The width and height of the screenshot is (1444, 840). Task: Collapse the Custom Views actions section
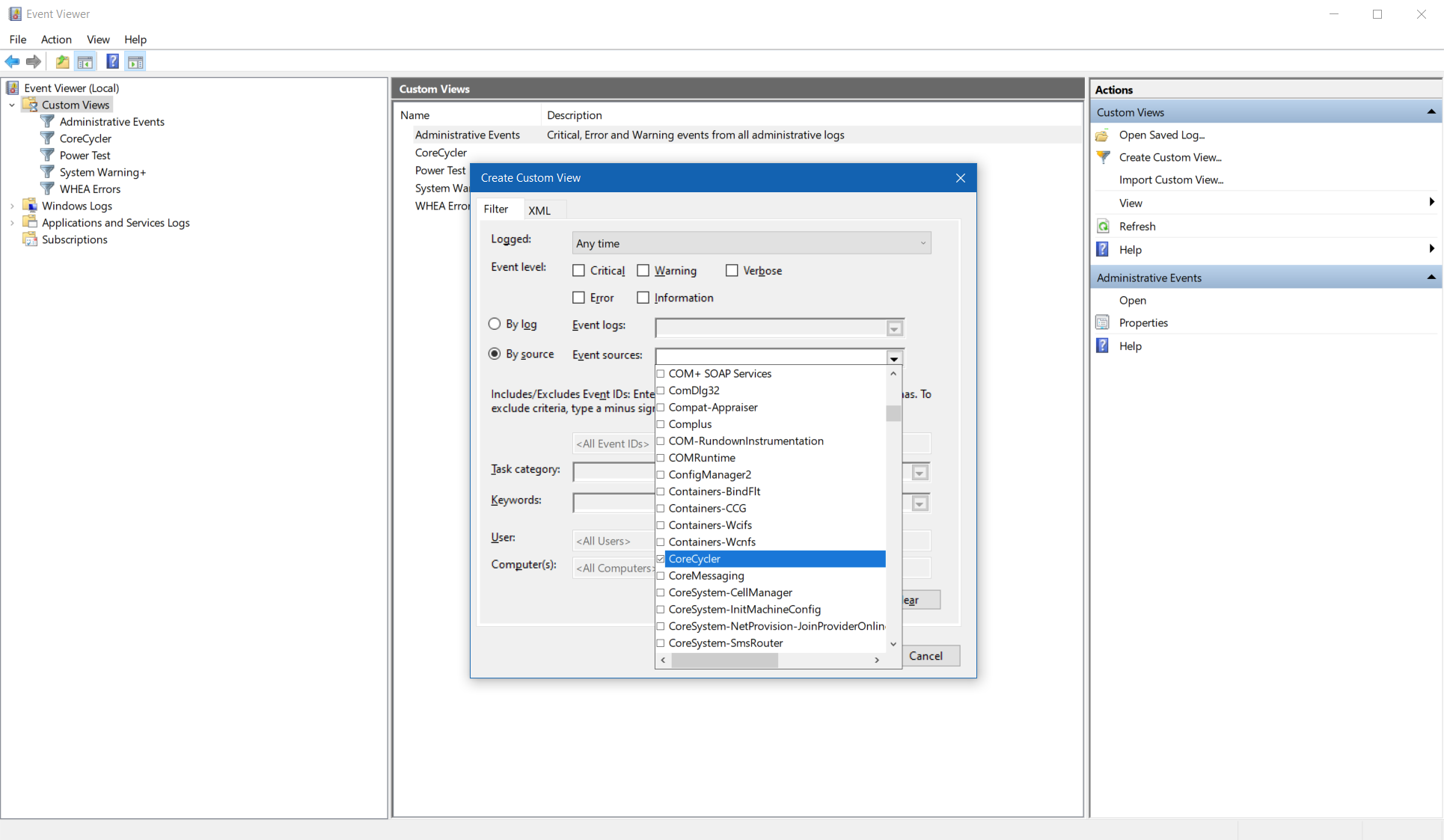pyautogui.click(x=1431, y=112)
